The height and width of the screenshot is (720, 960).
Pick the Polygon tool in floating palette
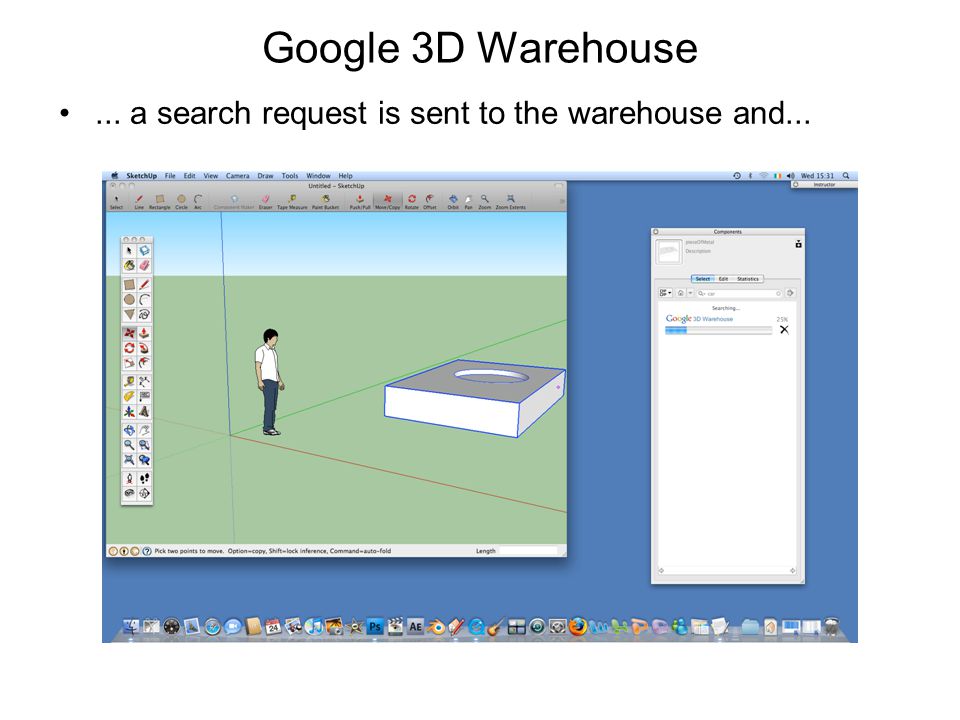(129, 315)
